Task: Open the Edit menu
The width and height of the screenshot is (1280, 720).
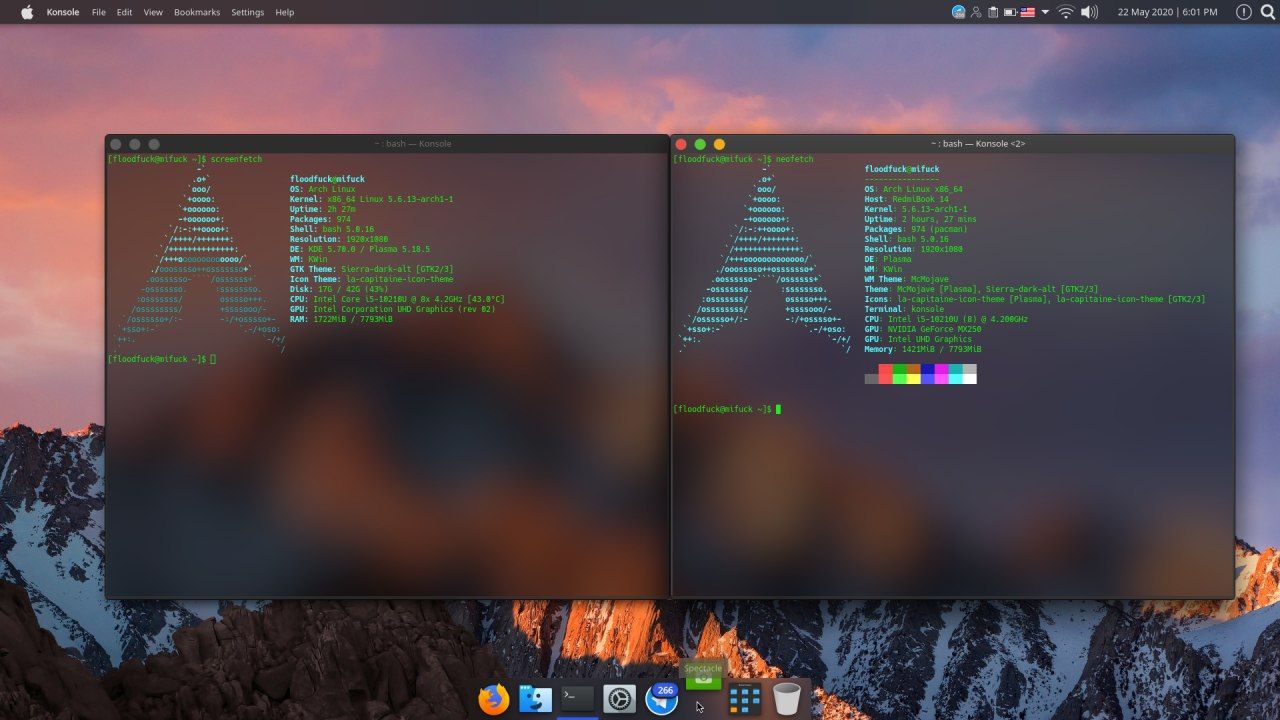Action: [124, 12]
